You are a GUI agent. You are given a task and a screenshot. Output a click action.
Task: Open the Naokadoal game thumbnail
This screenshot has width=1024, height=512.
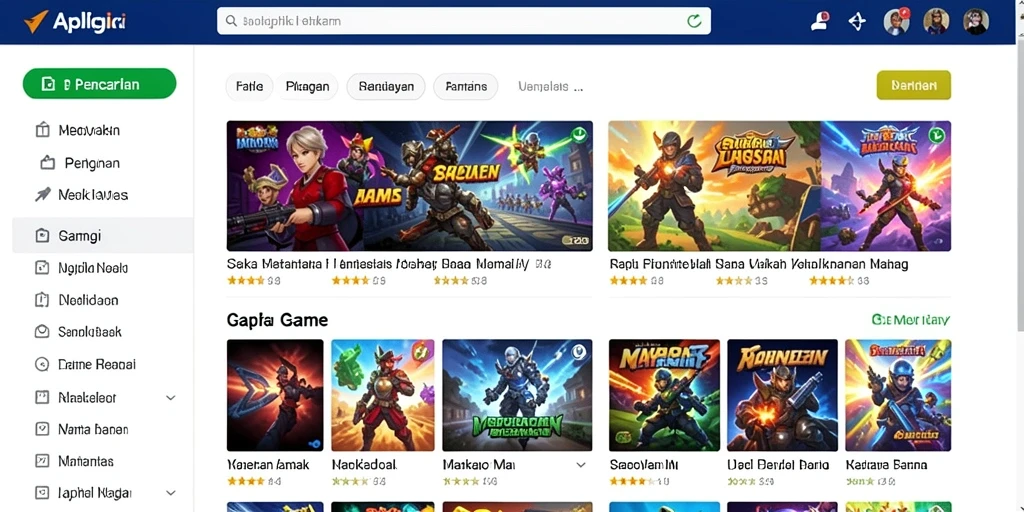coord(383,395)
